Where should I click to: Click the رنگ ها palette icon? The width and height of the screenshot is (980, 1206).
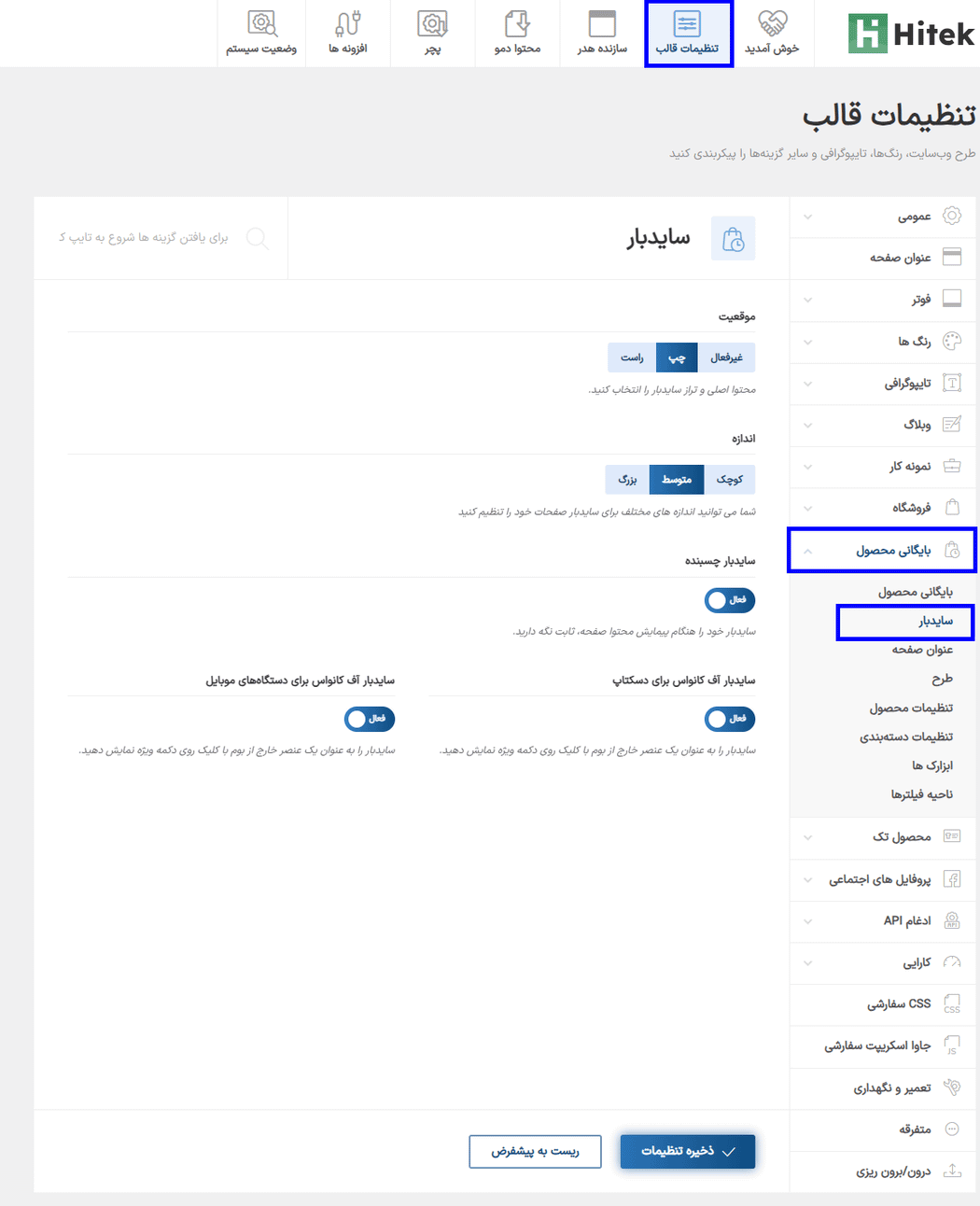click(952, 341)
